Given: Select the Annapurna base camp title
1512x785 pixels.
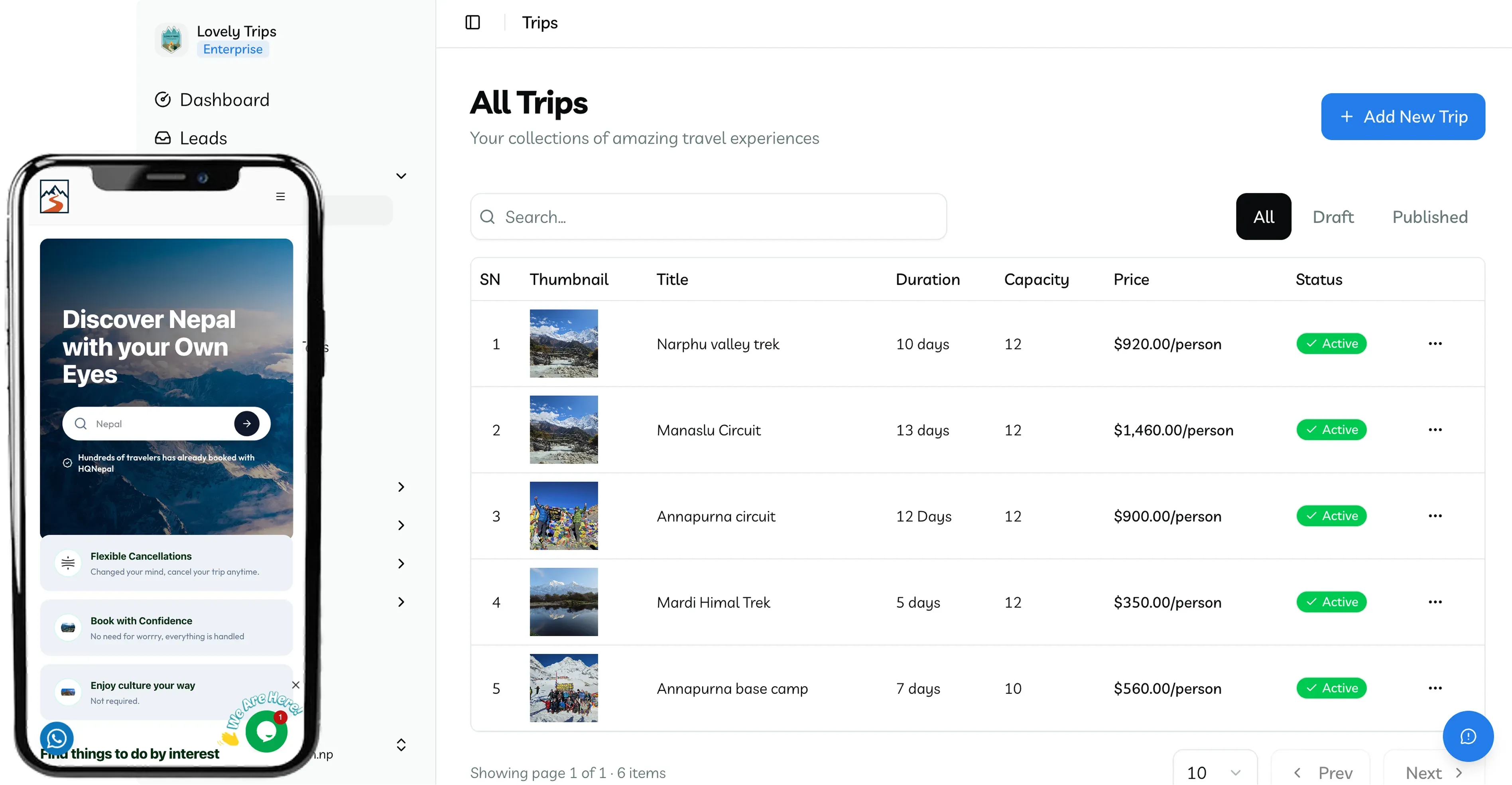Looking at the screenshot, I should coord(732,688).
